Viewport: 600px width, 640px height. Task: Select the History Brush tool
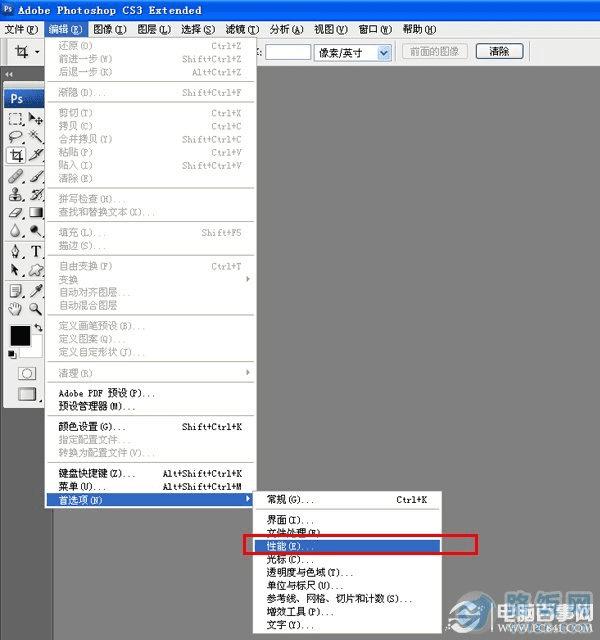[x=36, y=194]
